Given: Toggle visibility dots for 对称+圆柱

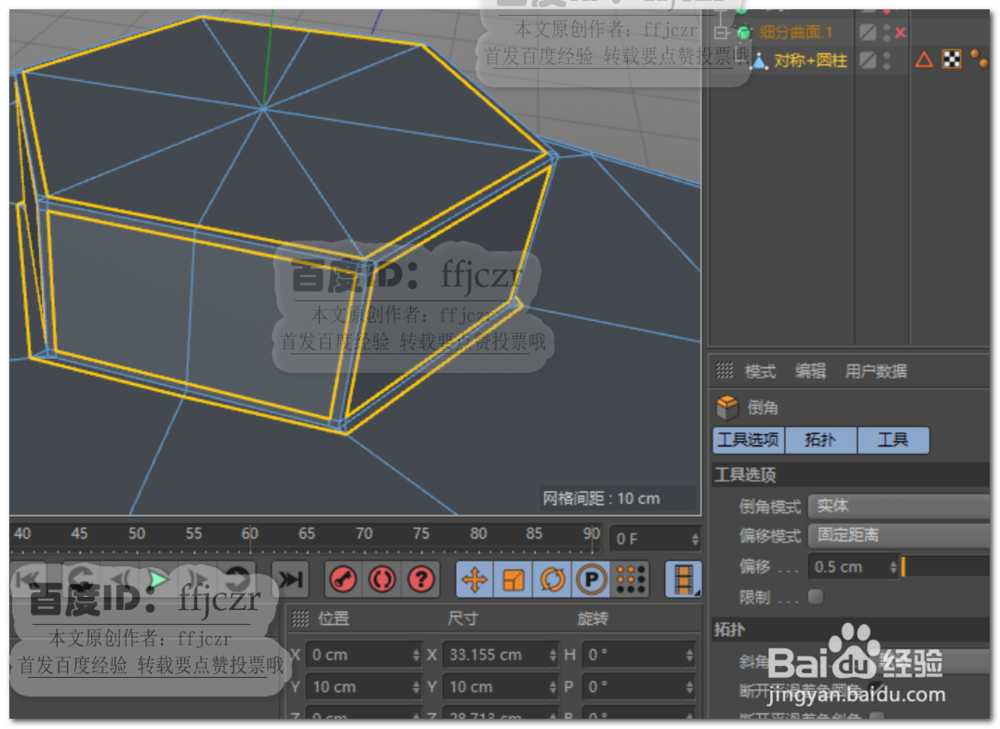Looking at the screenshot, I should [x=886, y=61].
